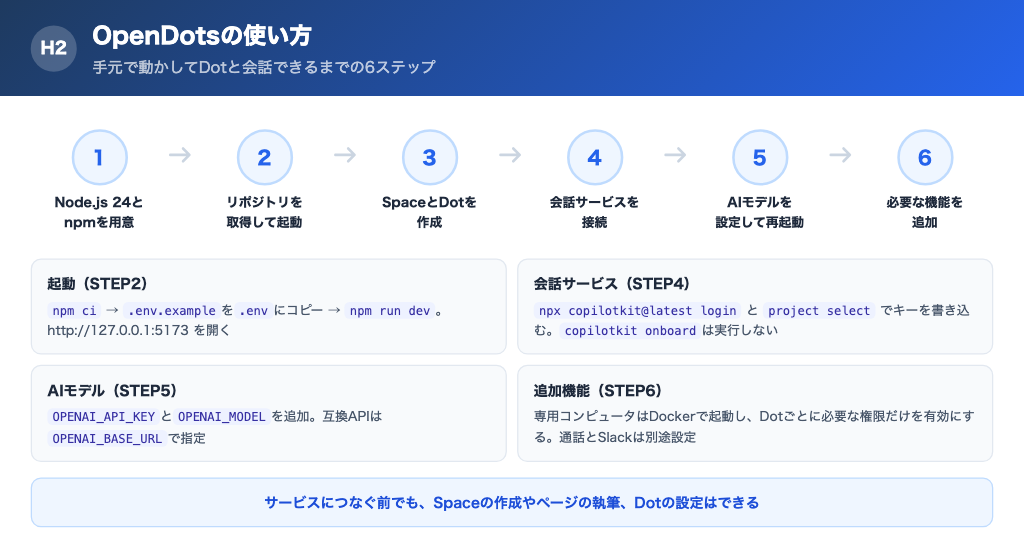Click the step 2 circle
This screenshot has width=1024, height=548.
click(264, 157)
